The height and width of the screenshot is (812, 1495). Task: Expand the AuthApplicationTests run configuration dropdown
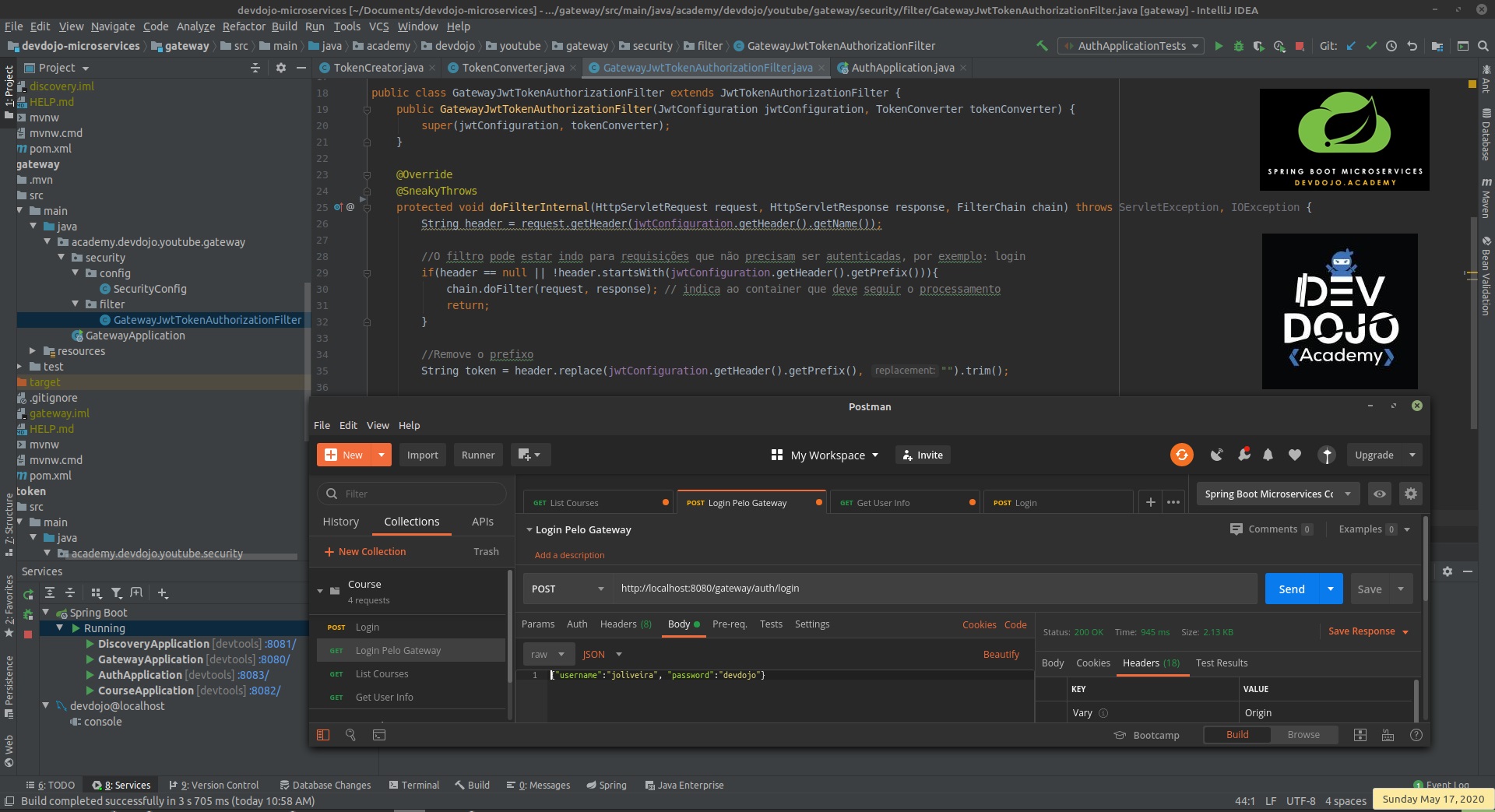1196,46
